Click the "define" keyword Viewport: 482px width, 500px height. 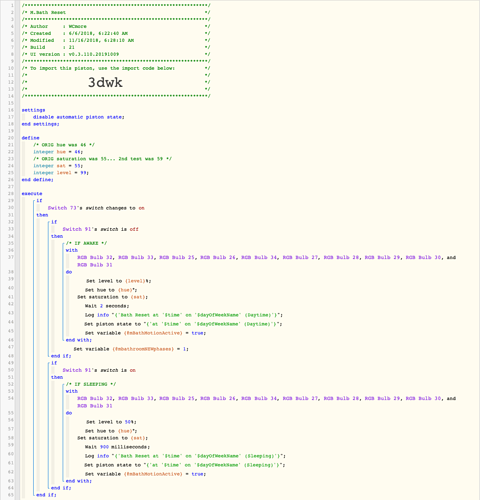click(x=30, y=138)
